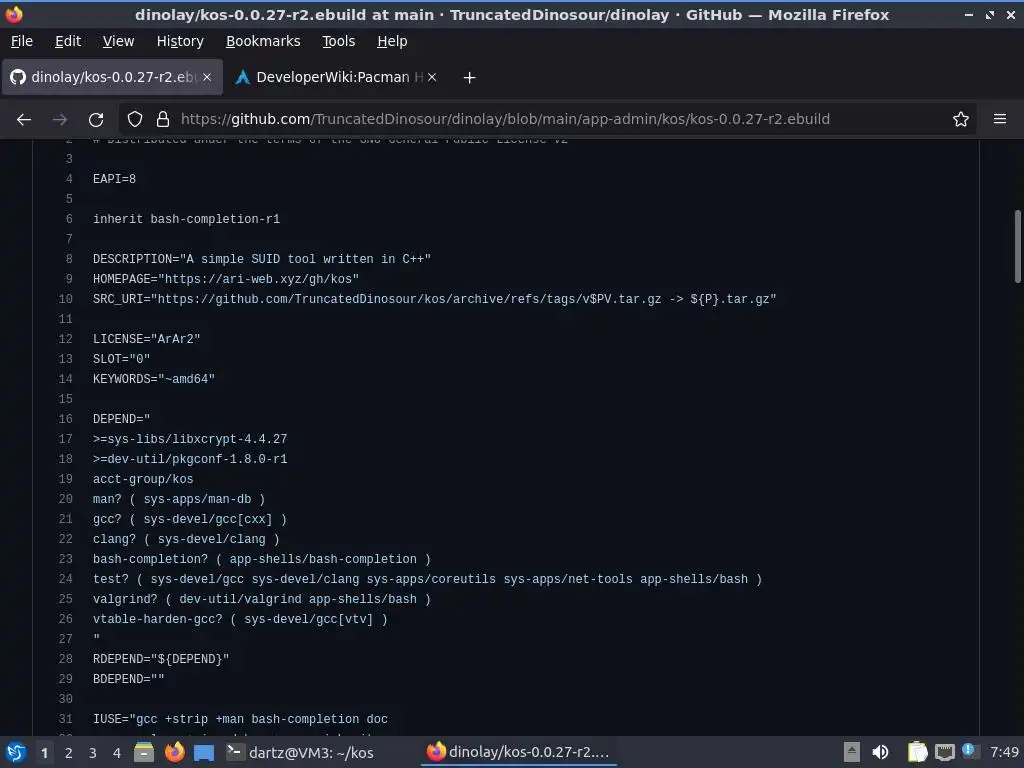The height and width of the screenshot is (768, 1024).
Task: Show site security padlock information
Action: (163, 120)
